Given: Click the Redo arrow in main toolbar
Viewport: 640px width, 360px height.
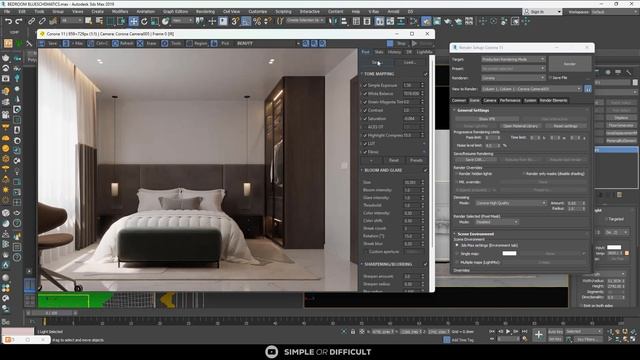Looking at the screenshot, I should click(19, 21).
